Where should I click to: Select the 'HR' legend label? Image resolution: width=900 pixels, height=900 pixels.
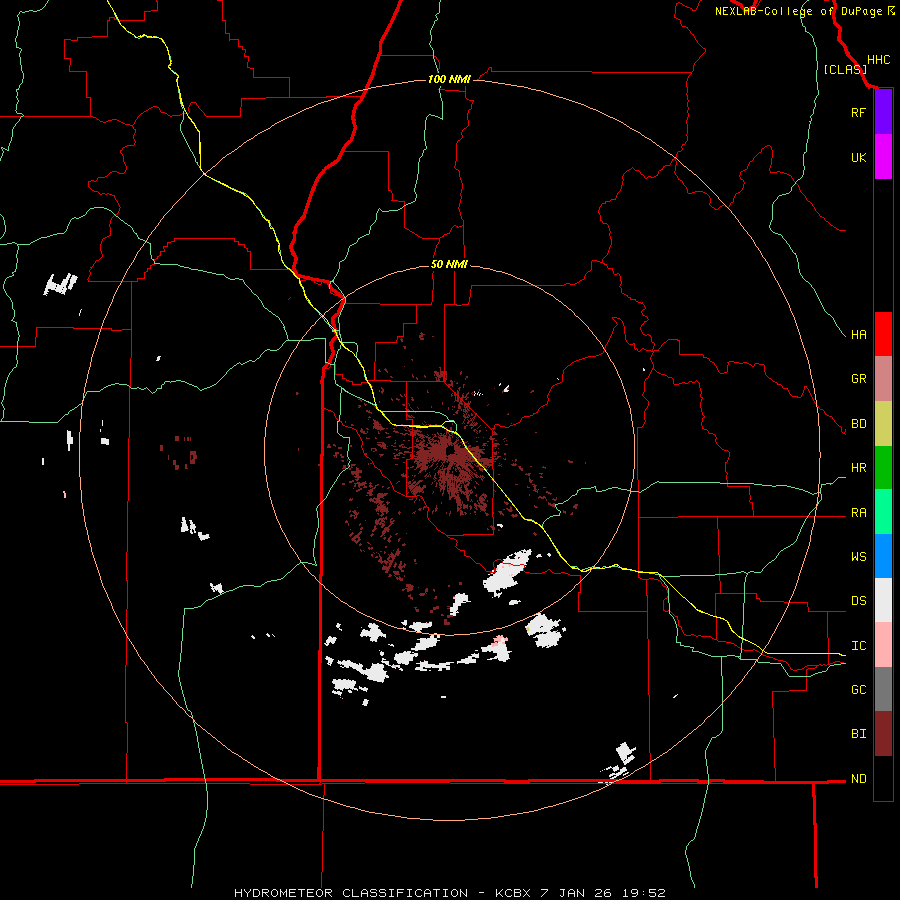[858, 468]
